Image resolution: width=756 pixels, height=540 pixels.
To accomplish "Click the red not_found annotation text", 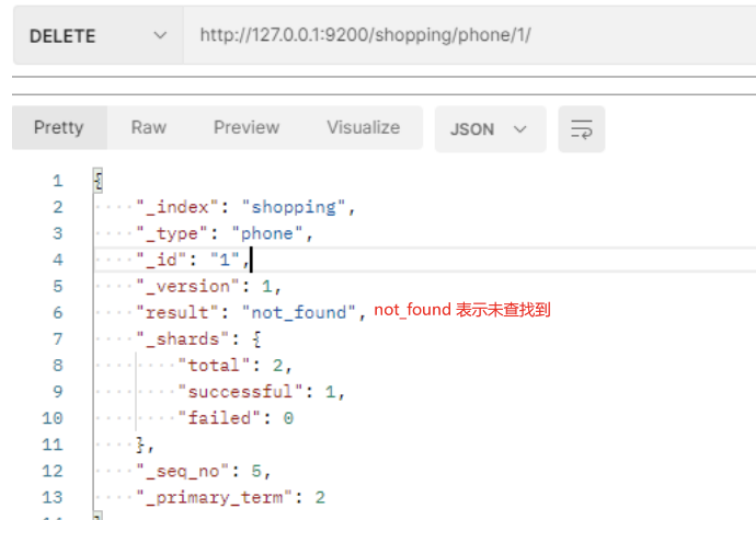I will (462, 311).
